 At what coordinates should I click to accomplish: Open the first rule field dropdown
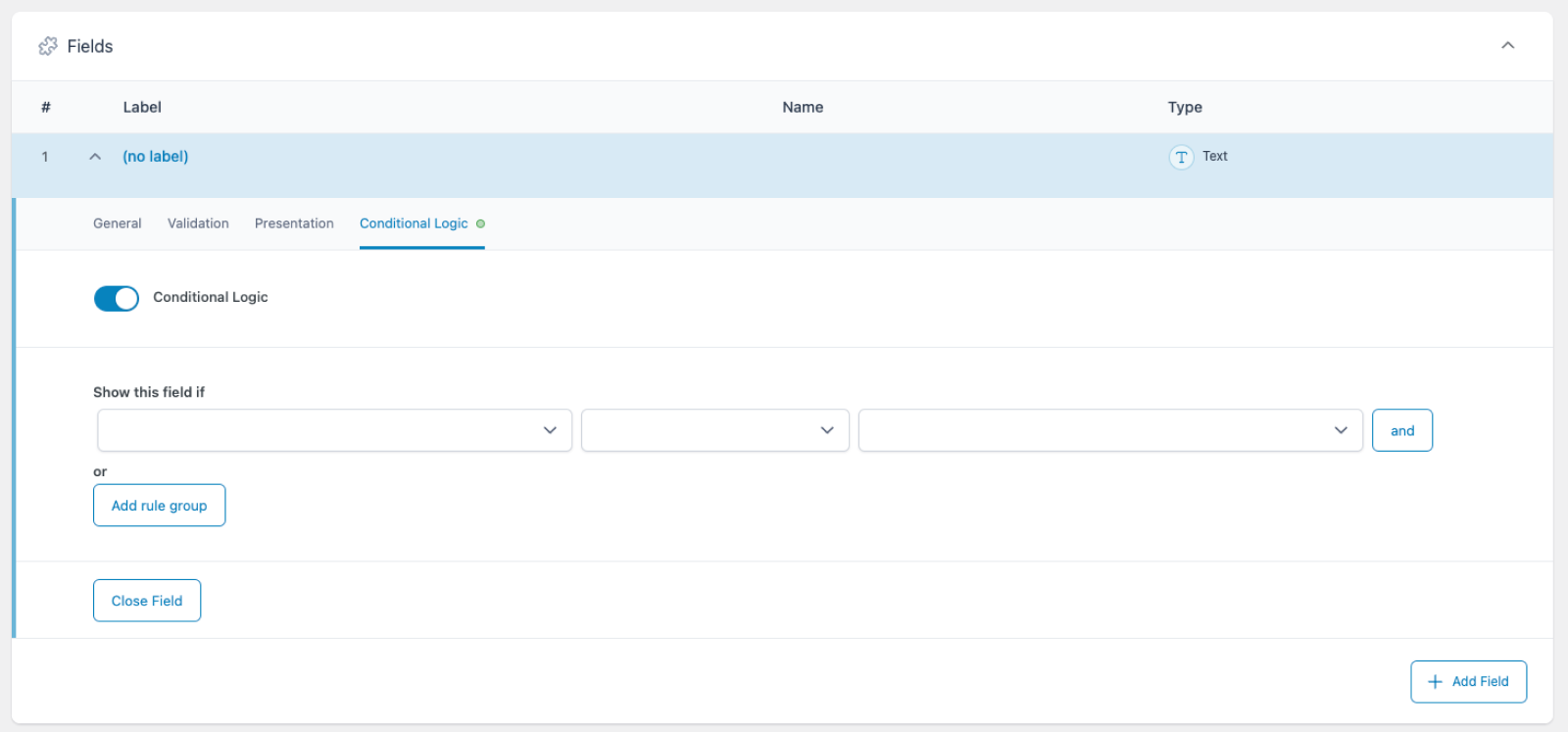click(334, 430)
